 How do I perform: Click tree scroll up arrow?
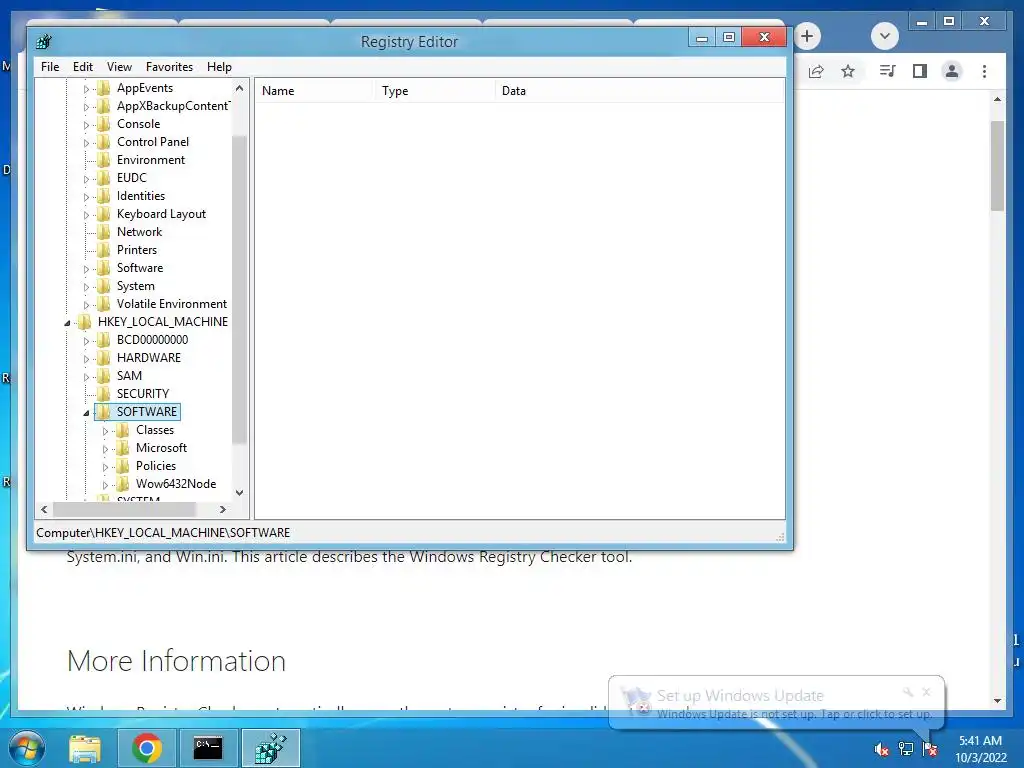point(240,88)
